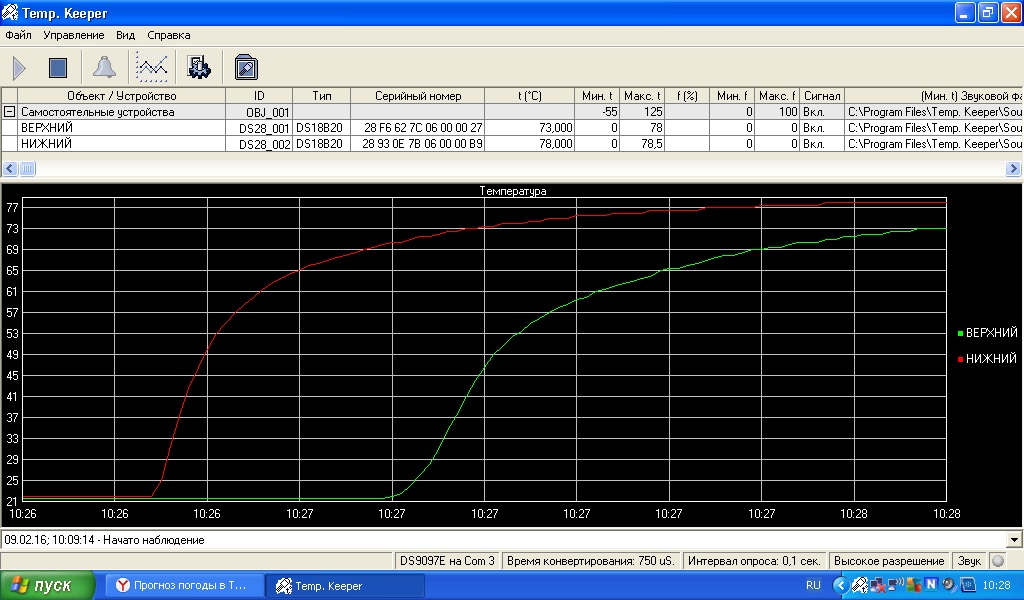The image size is (1024, 600).
Task: Open the Файл menu
Action: [18, 35]
